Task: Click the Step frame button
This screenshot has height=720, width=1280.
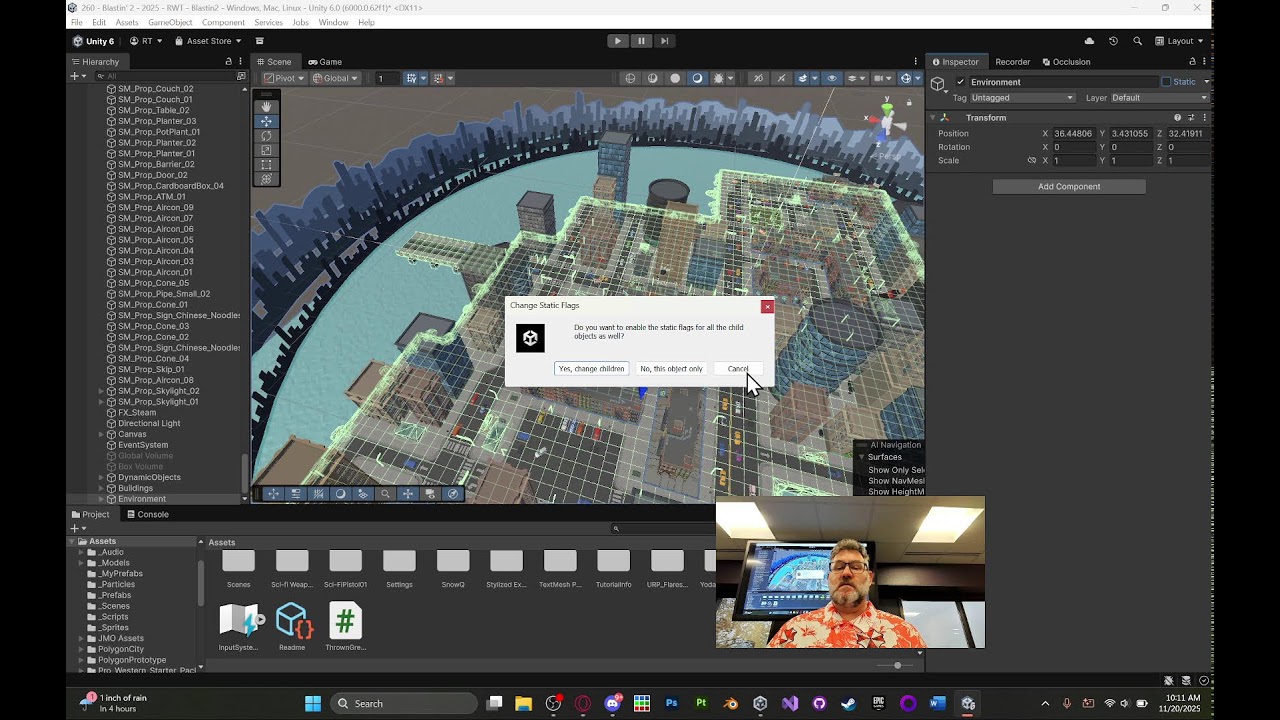Action: [664, 41]
